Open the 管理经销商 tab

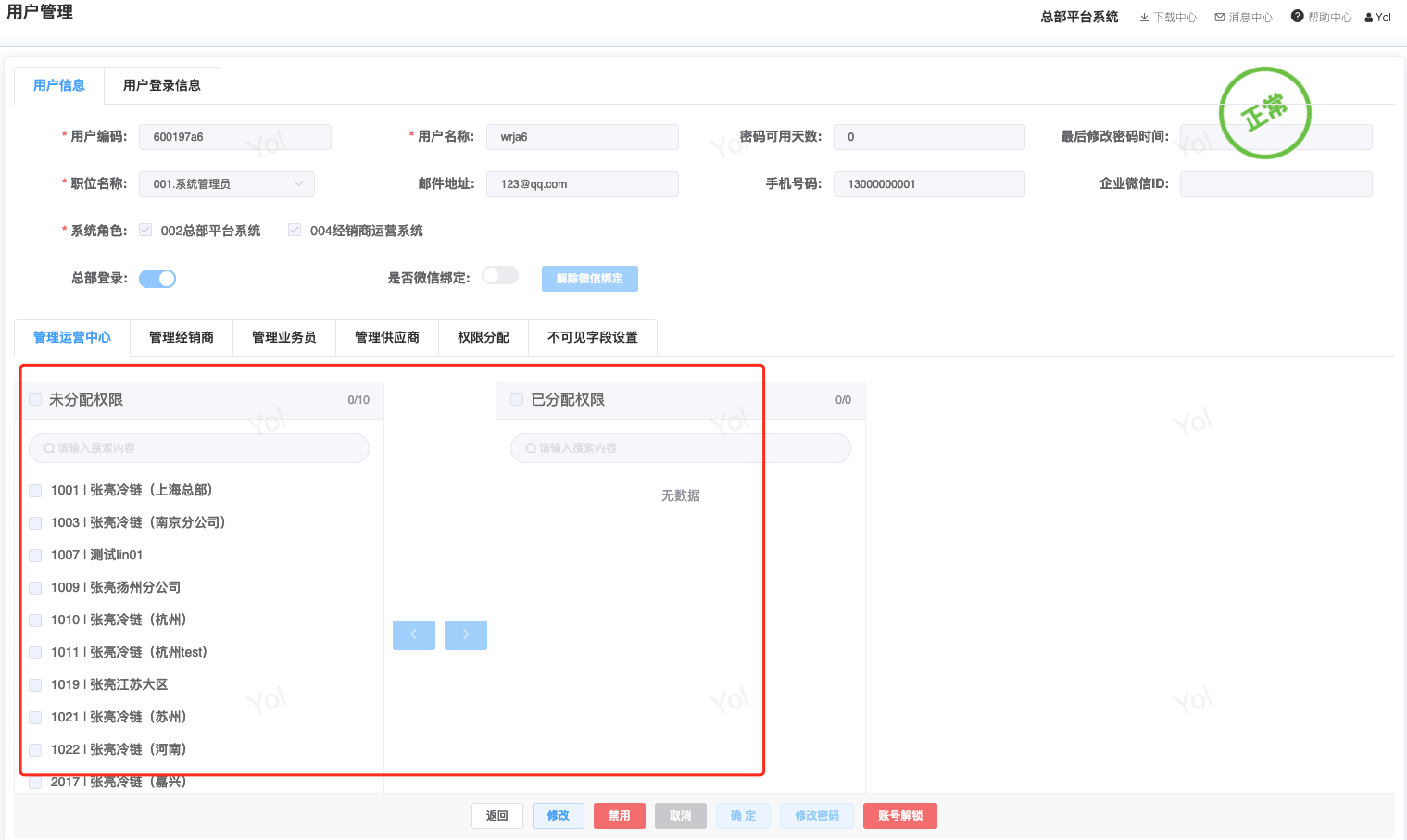(182, 337)
